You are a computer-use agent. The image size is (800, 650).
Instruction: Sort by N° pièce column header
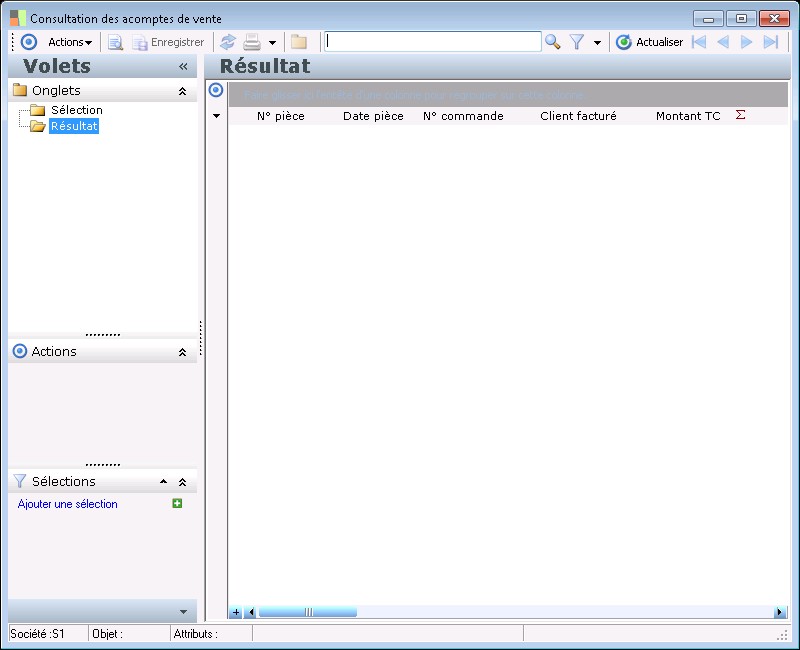coord(281,116)
